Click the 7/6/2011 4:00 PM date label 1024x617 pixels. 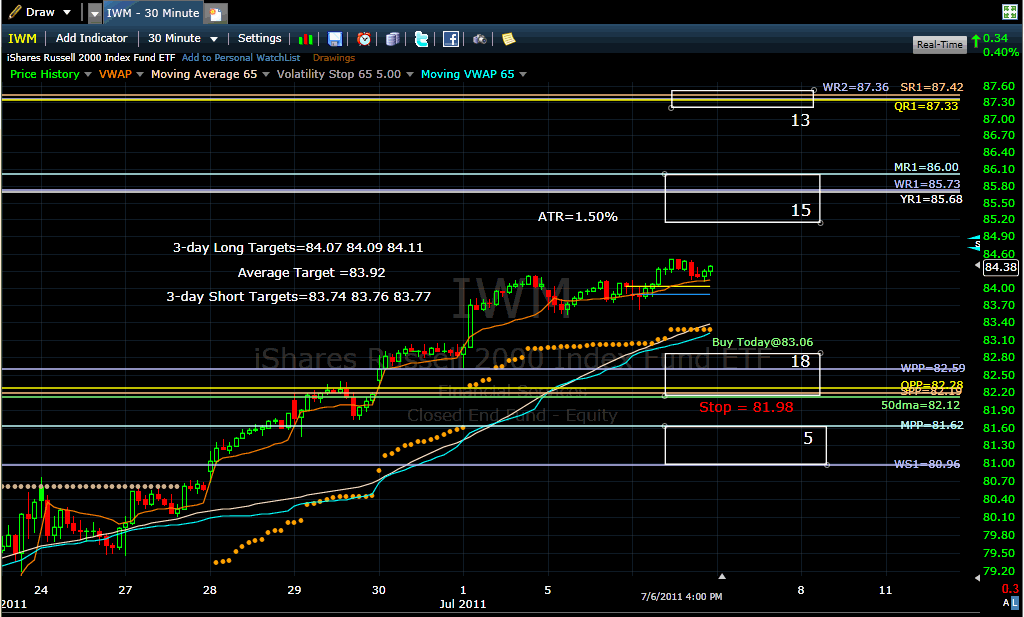(681, 596)
